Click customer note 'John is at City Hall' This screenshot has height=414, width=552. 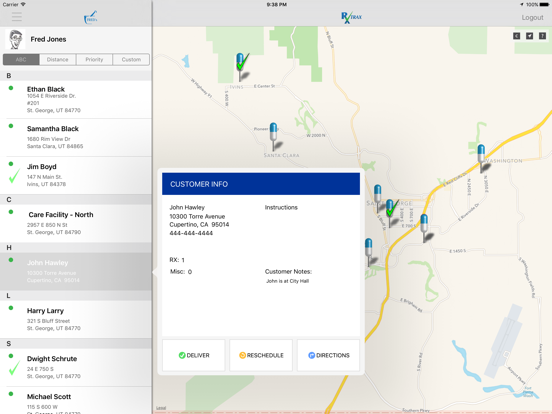point(288,281)
